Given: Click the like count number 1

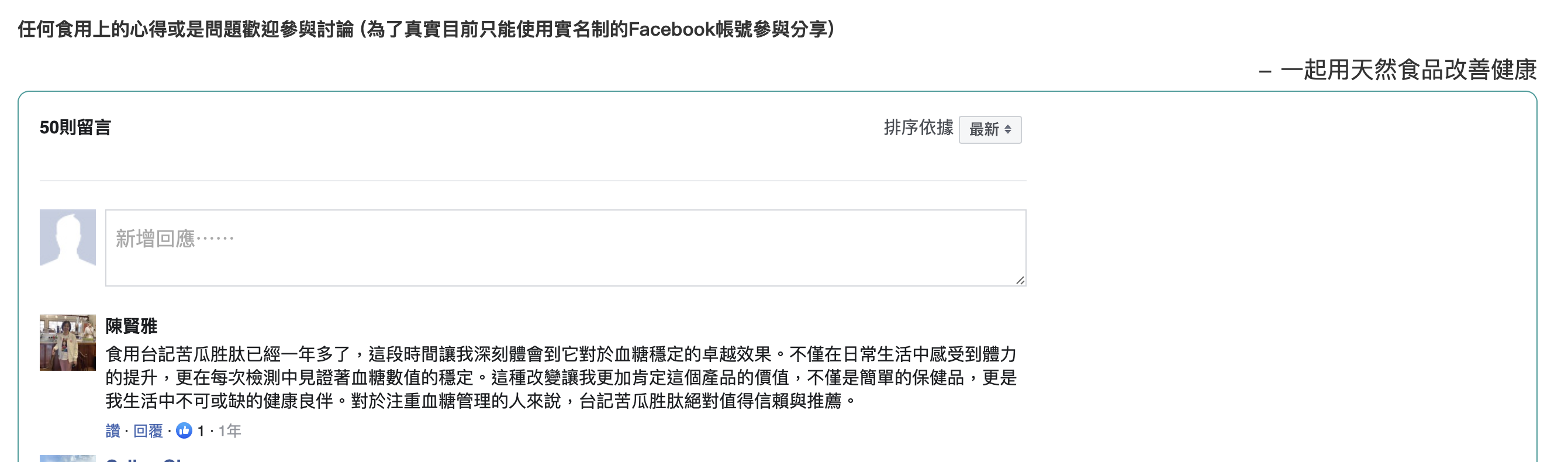Looking at the screenshot, I should tap(201, 432).
